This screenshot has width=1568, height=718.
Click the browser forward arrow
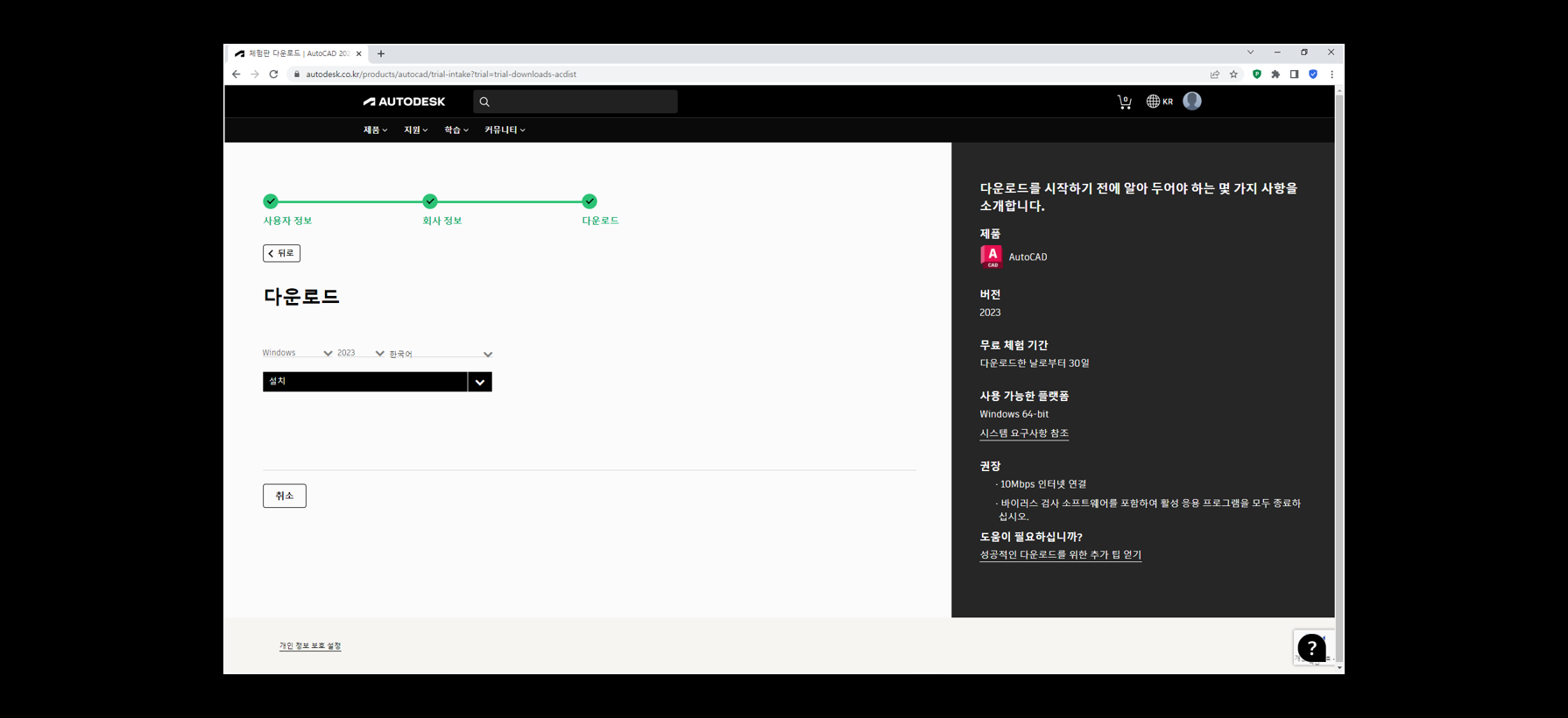coord(255,74)
